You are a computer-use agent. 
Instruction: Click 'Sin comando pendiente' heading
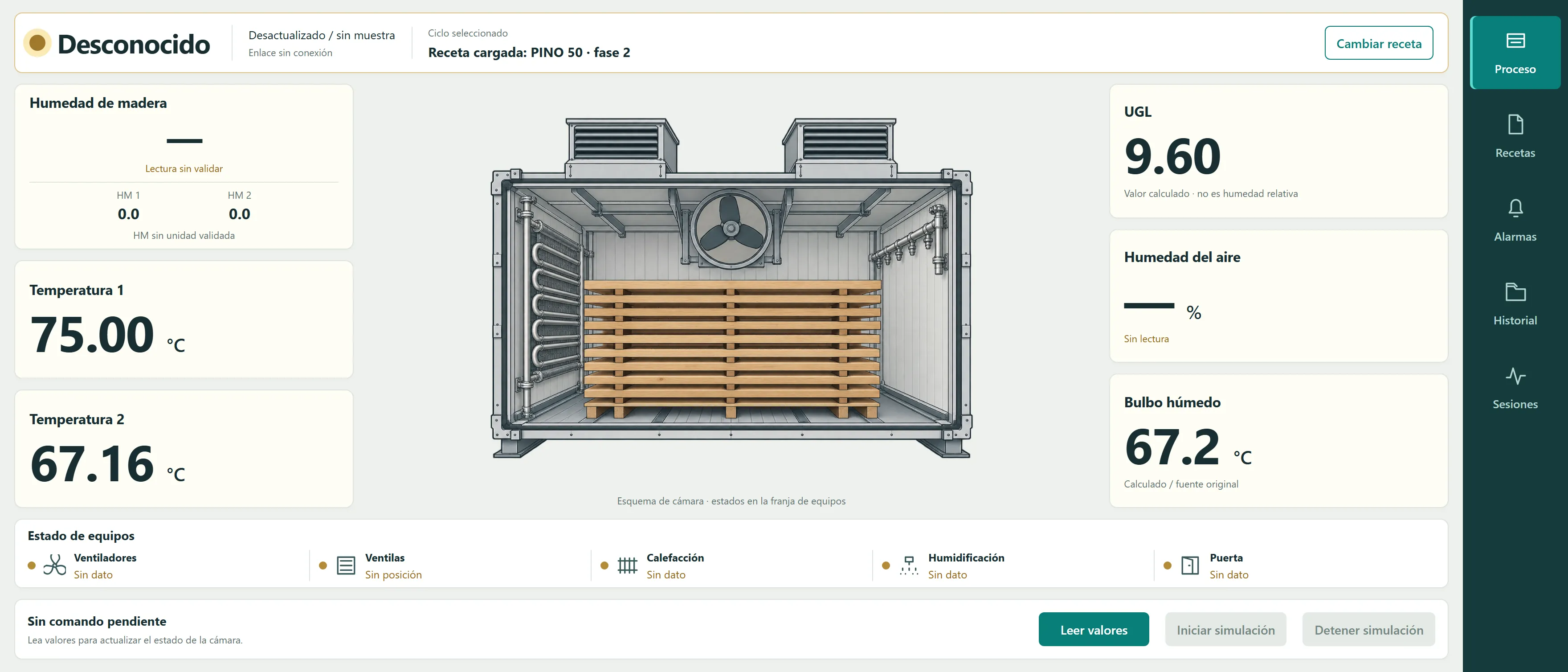[x=97, y=621]
